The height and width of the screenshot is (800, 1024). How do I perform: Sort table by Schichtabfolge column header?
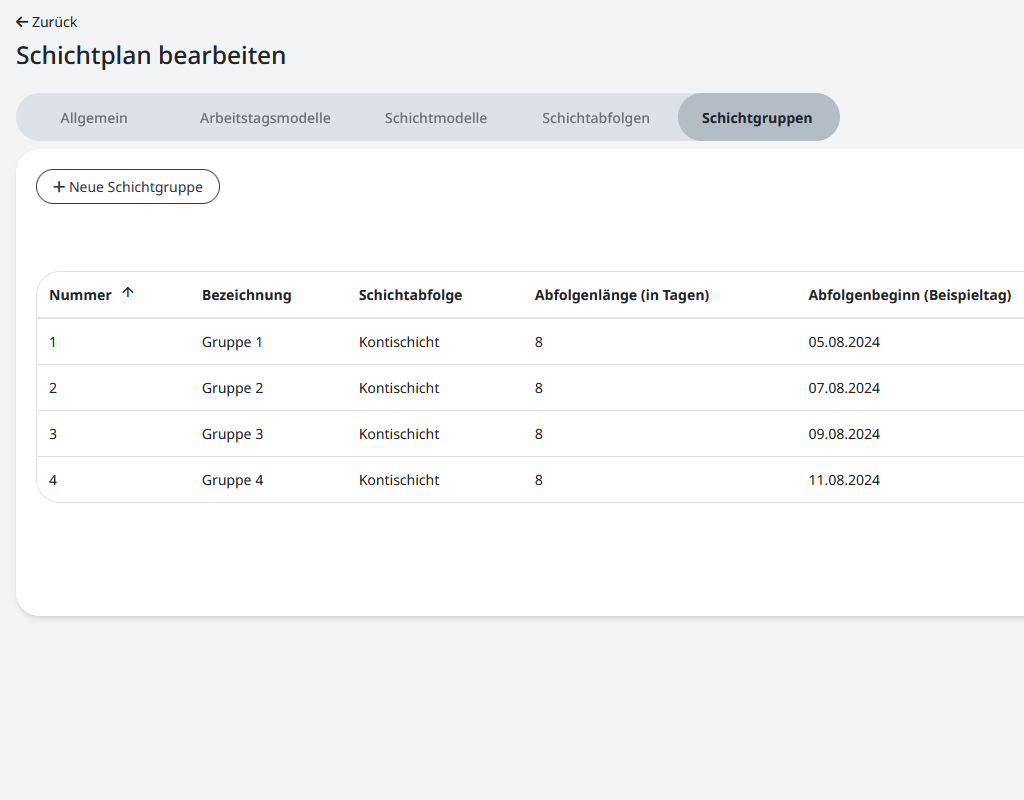tap(410, 295)
